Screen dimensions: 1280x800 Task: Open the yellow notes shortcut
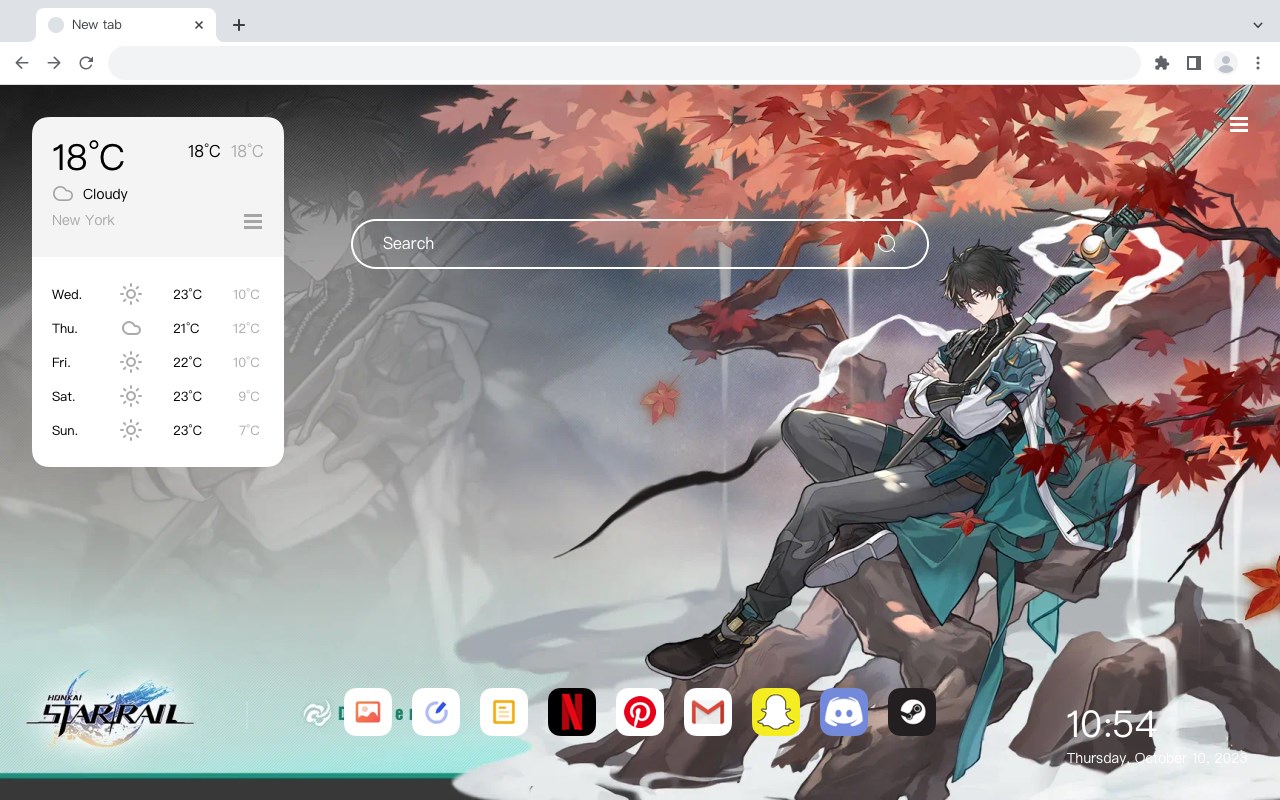pyautogui.click(x=504, y=712)
